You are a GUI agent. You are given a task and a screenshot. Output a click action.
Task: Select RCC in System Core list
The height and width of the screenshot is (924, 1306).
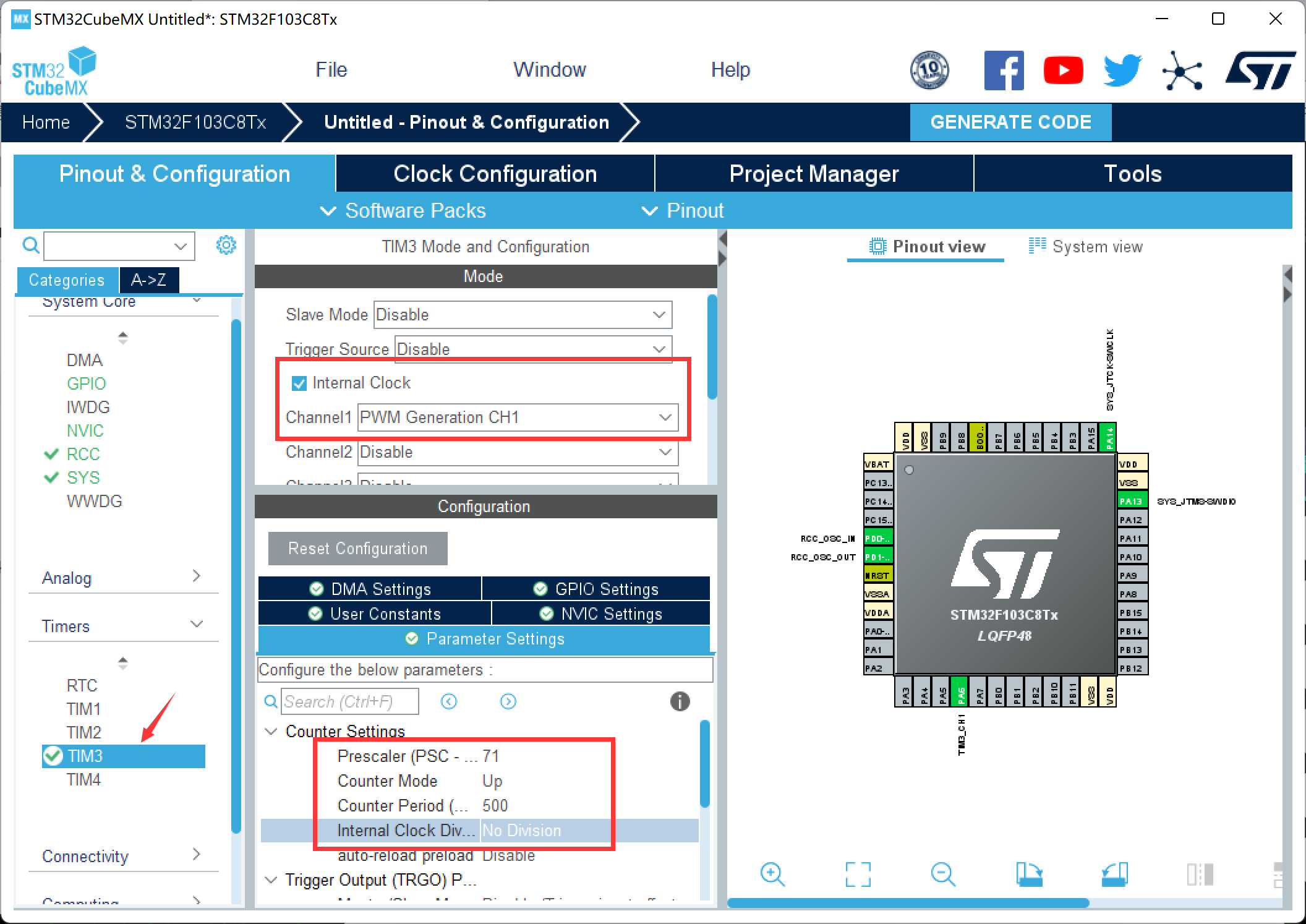83,454
